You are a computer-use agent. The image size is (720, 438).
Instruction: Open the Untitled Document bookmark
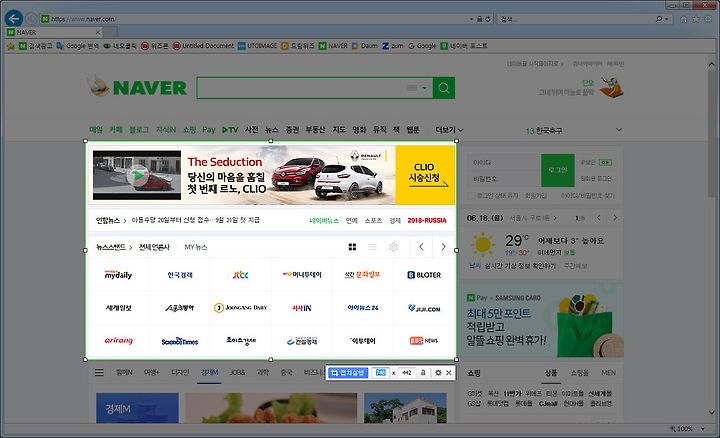(x=203, y=46)
